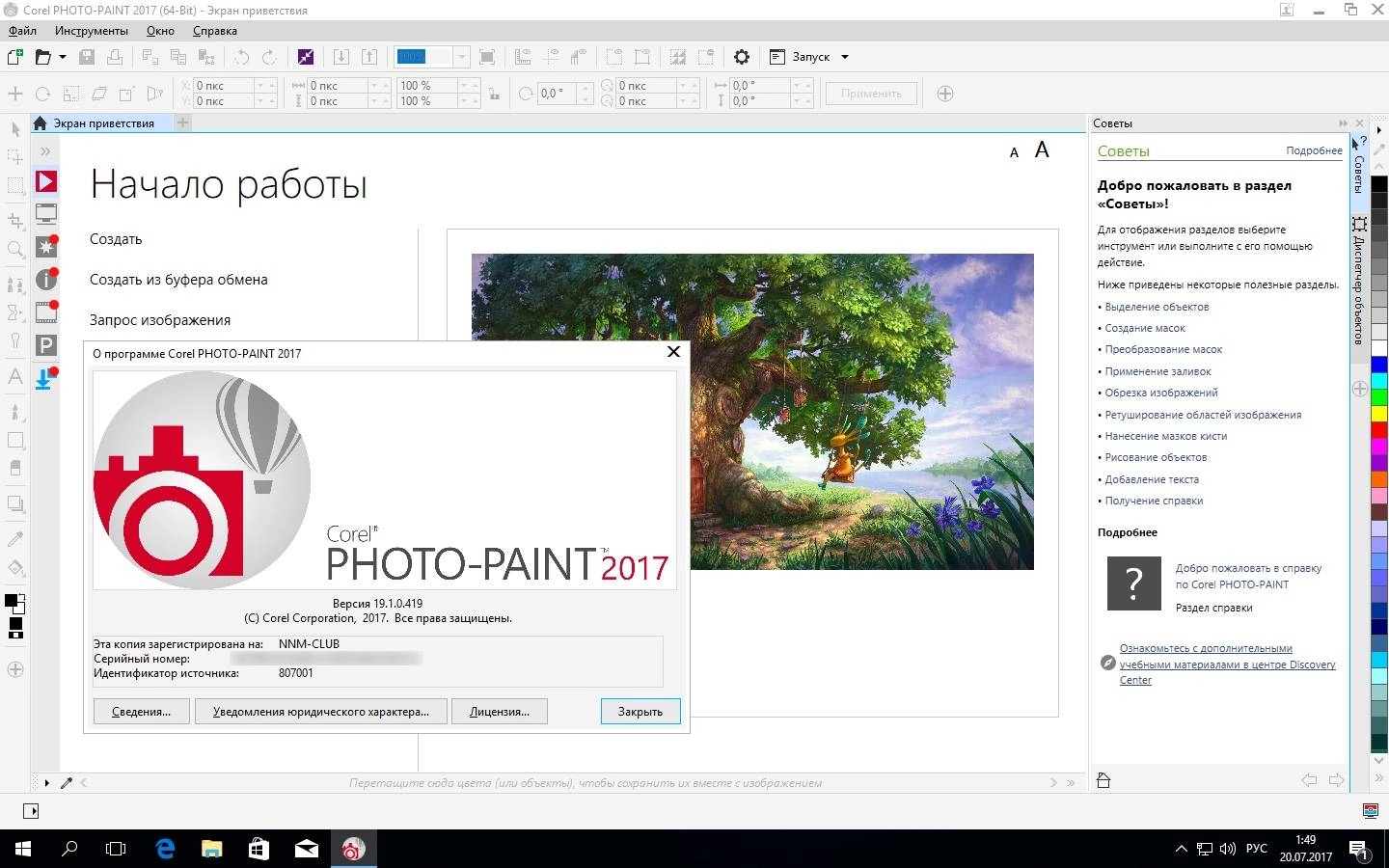Toggle guidelines display in toolbar
This screenshot has height=868, width=1389.
pos(578,57)
